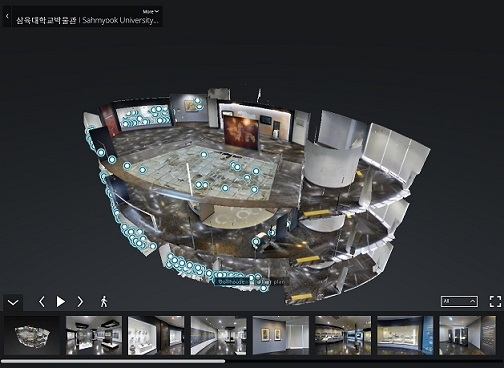Open the third thumbnail showing white pottery display
The image size is (504, 368).
pyautogui.click(x=156, y=335)
